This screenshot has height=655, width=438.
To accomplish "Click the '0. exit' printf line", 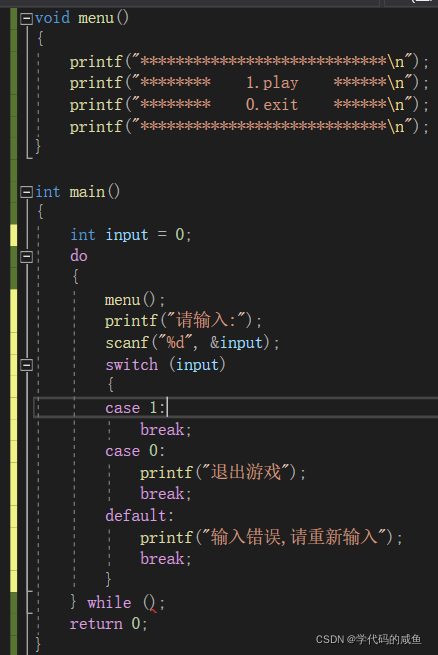I will click(249, 104).
